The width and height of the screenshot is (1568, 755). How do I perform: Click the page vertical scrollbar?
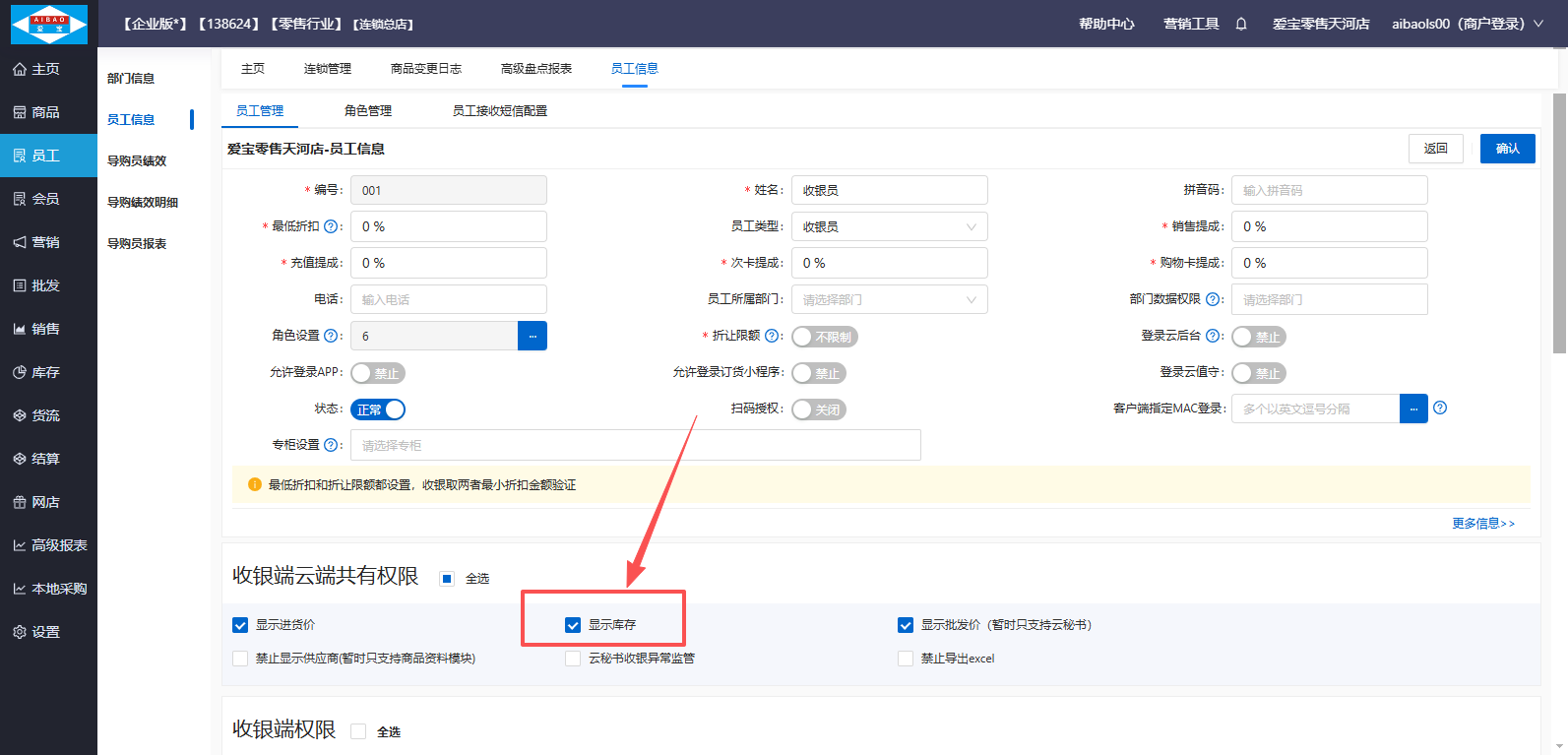(1559, 224)
